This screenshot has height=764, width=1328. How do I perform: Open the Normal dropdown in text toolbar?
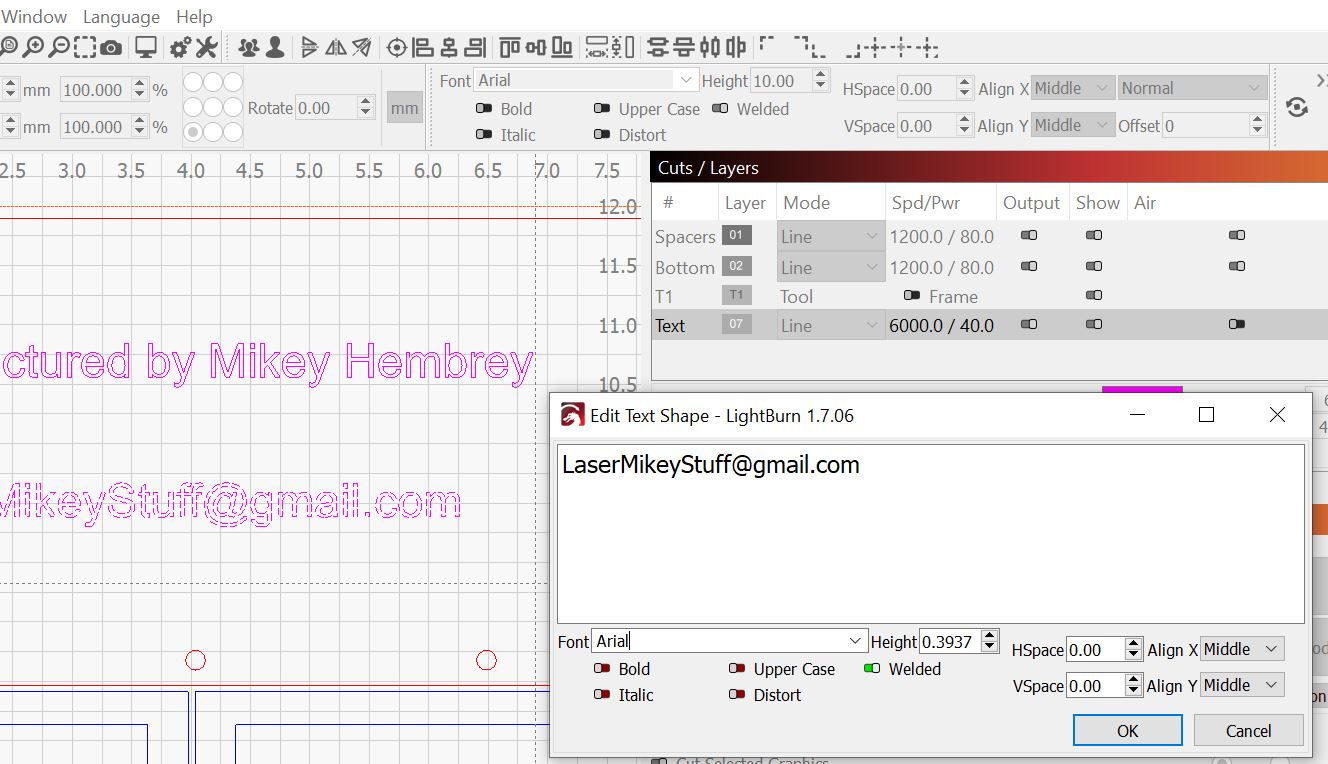coord(1192,88)
